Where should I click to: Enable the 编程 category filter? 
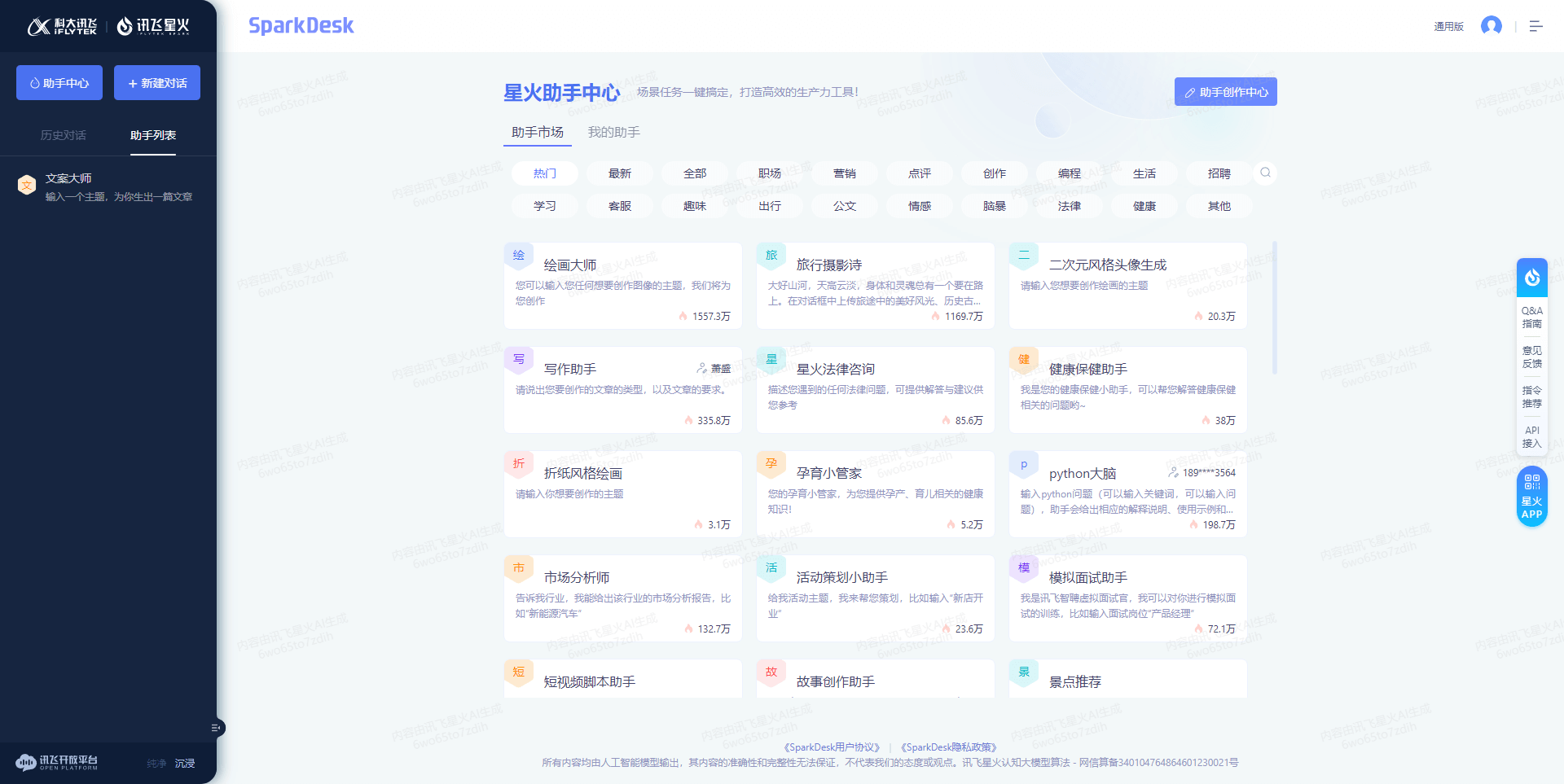pos(1069,173)
